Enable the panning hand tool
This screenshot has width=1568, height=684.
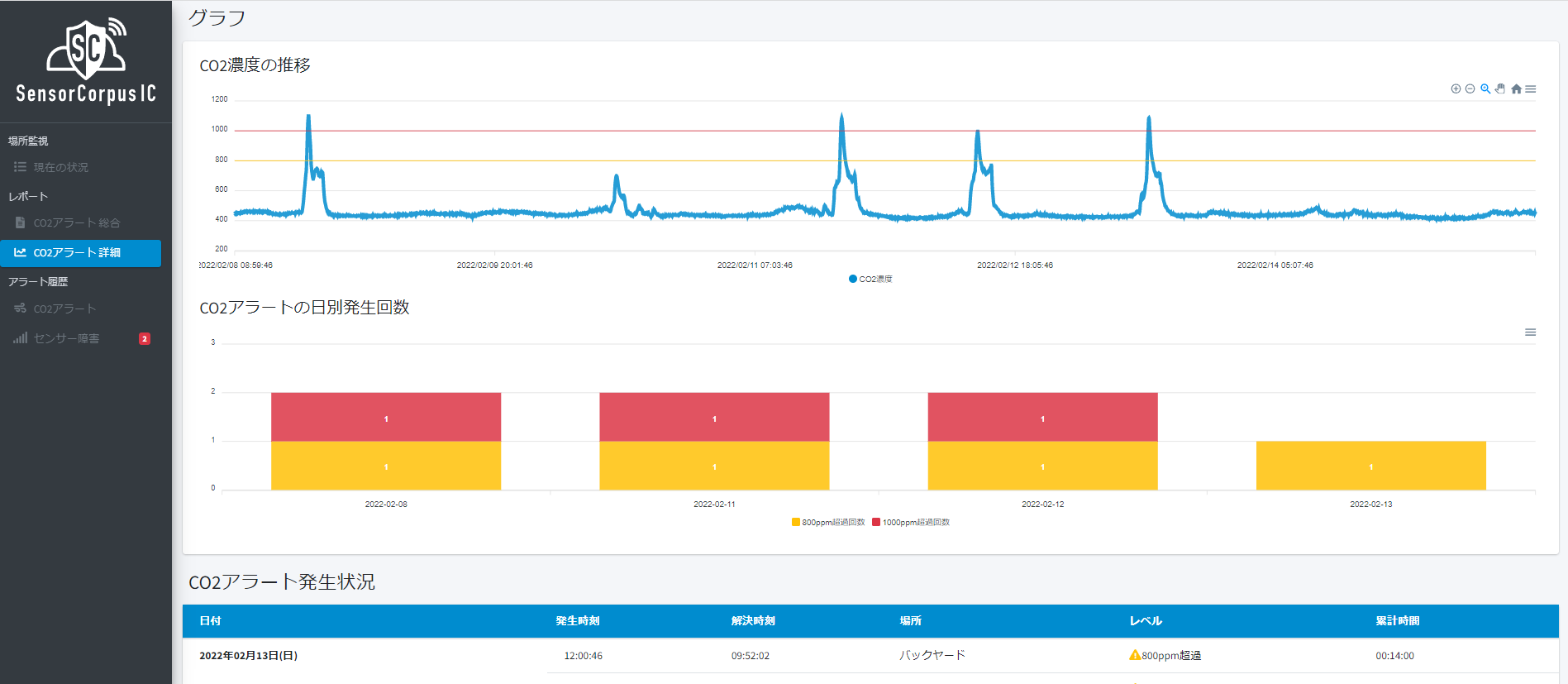click(1500, 88)
